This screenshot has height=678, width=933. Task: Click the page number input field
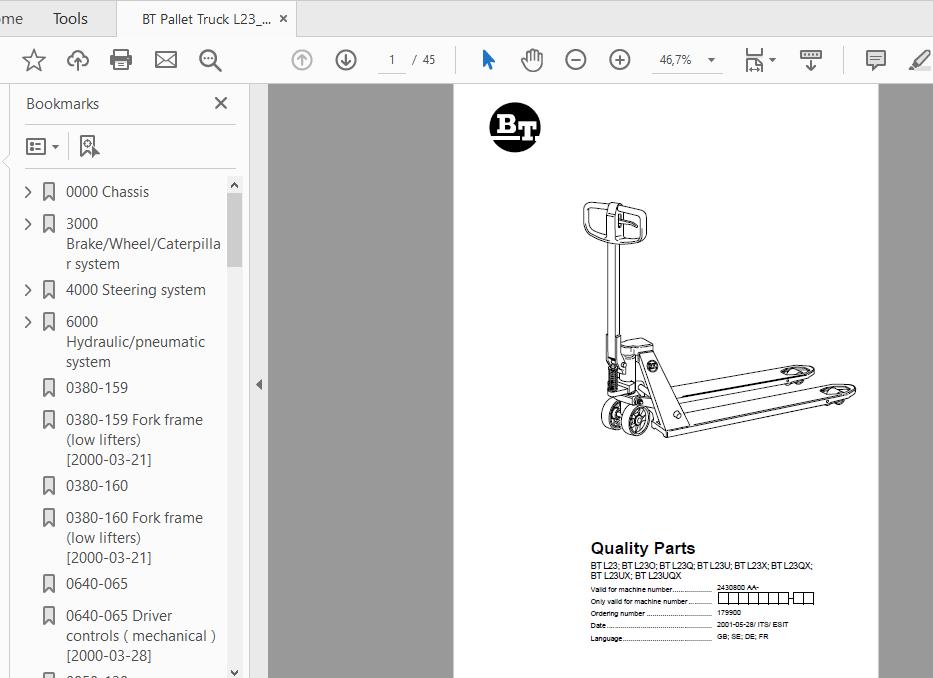pyautogui.click(x=392, y=60)
